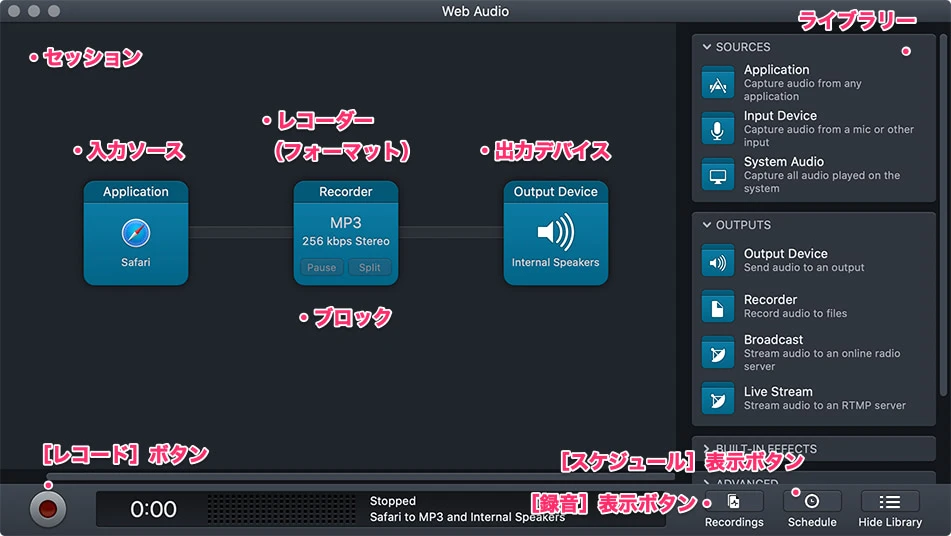Select the Live Stream icon

tap(718, 399)
